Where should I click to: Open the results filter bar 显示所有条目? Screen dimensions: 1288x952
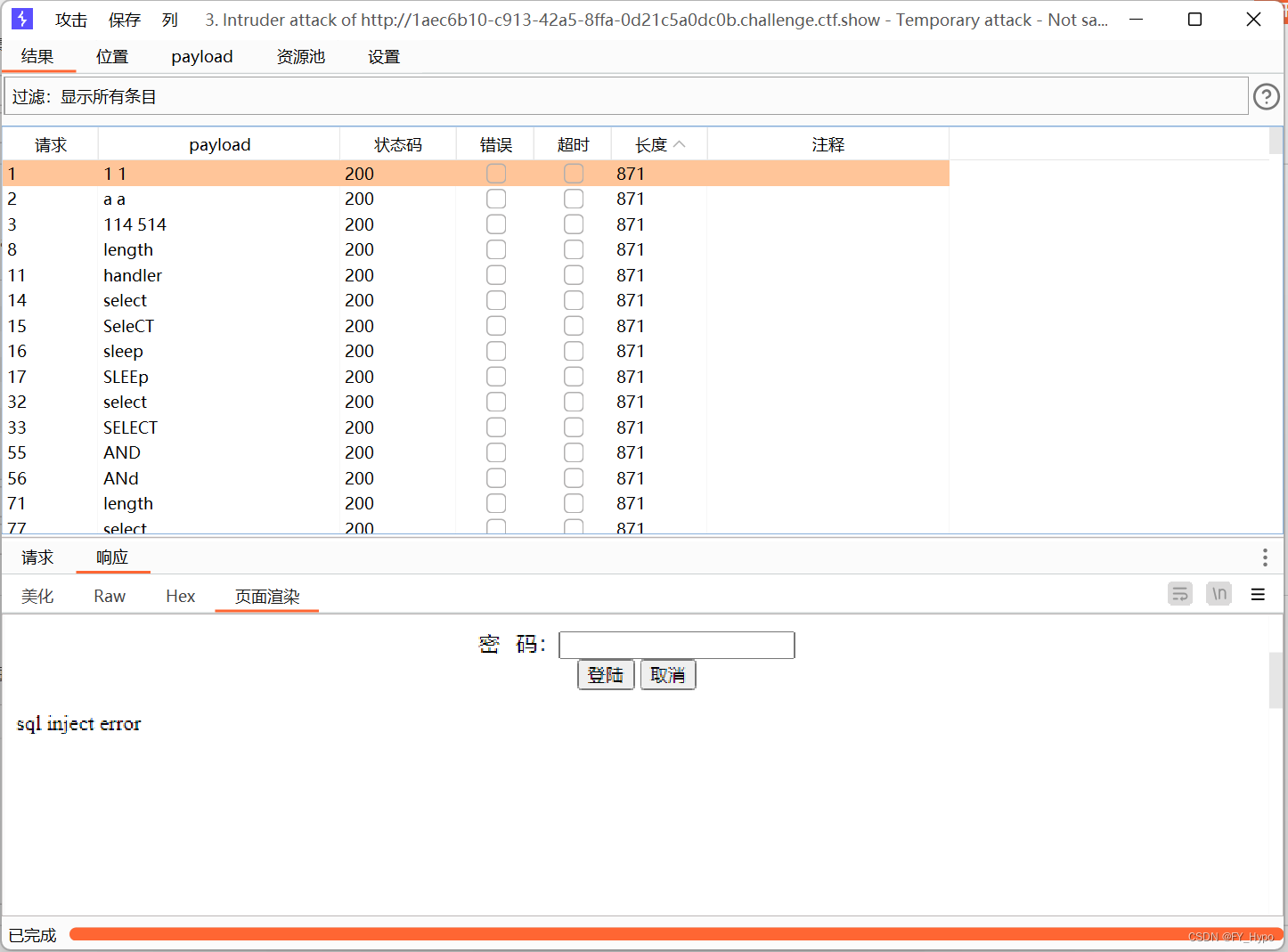[626, 96]
